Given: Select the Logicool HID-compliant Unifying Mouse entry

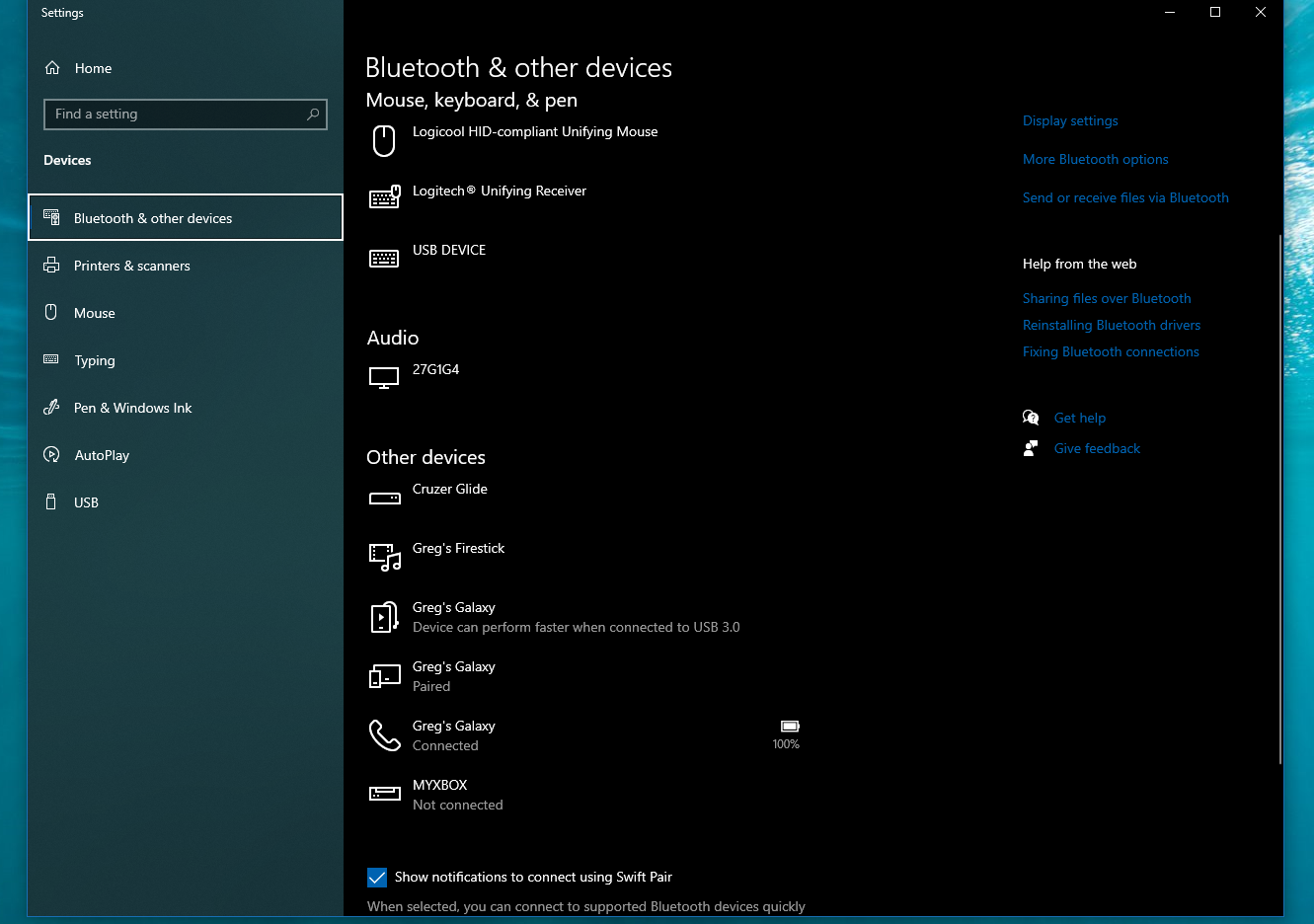Looking at the screenshot, I should point(584,142).
